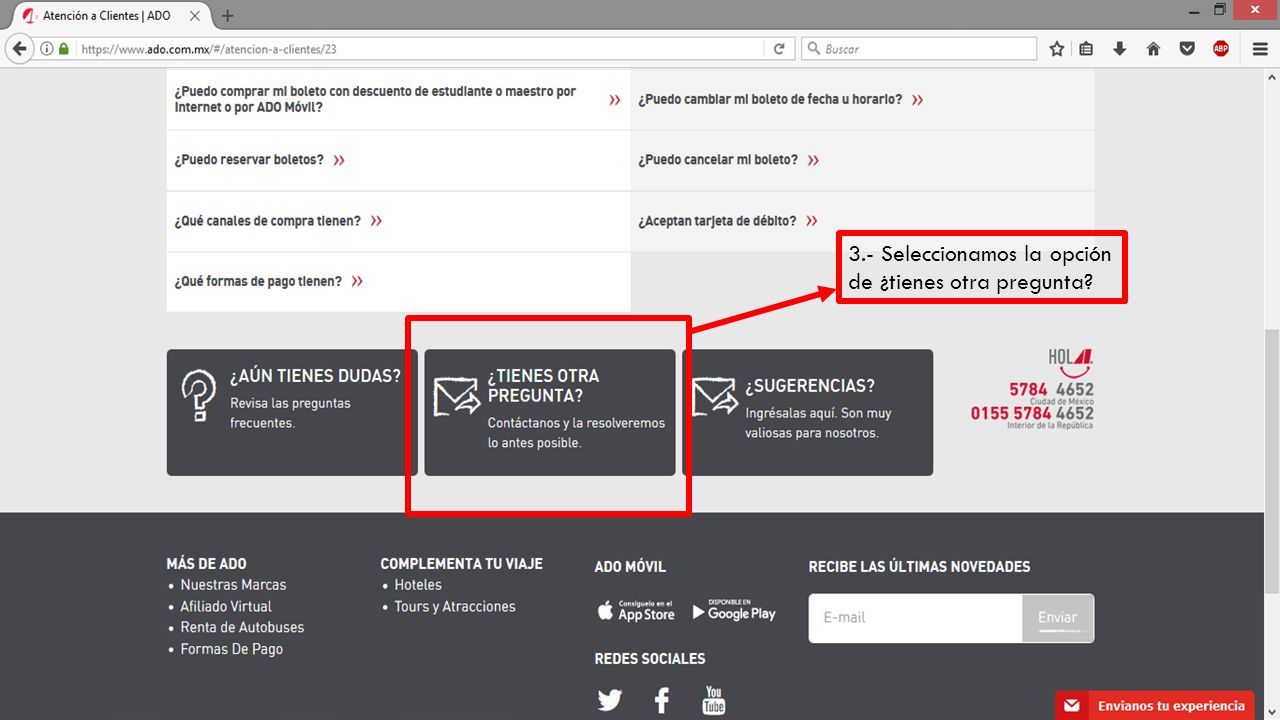The image size is (1280, 720).
Task: Bookmark this page with the star icon
Action: coord(1057,48)
